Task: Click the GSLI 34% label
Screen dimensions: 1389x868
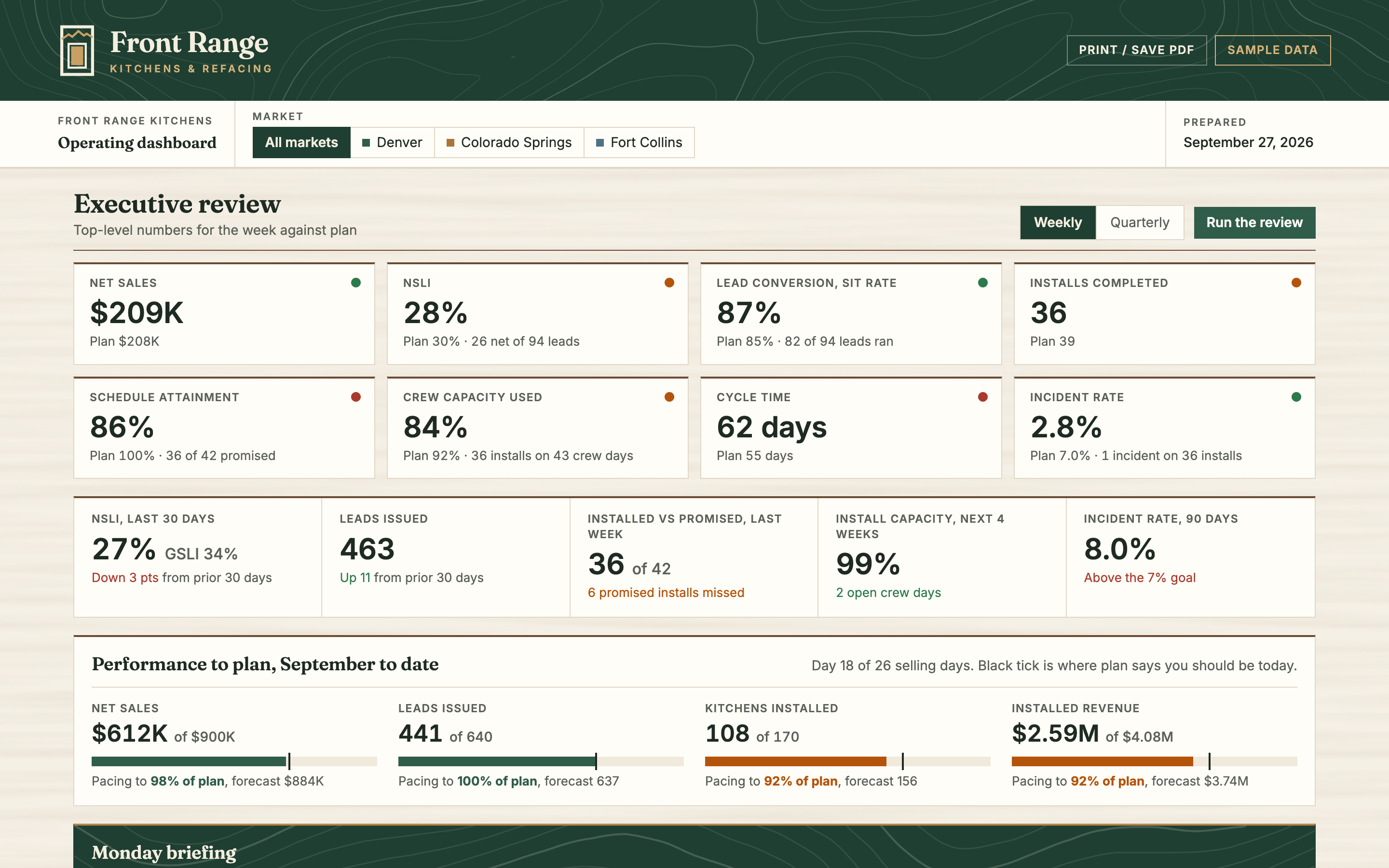Action: click(x=201, y=554)
